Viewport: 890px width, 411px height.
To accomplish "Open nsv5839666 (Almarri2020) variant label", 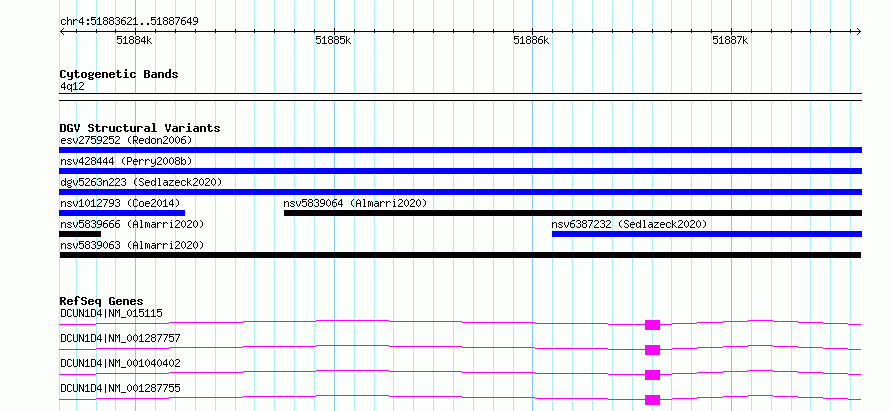I will [x=132, y=224].
